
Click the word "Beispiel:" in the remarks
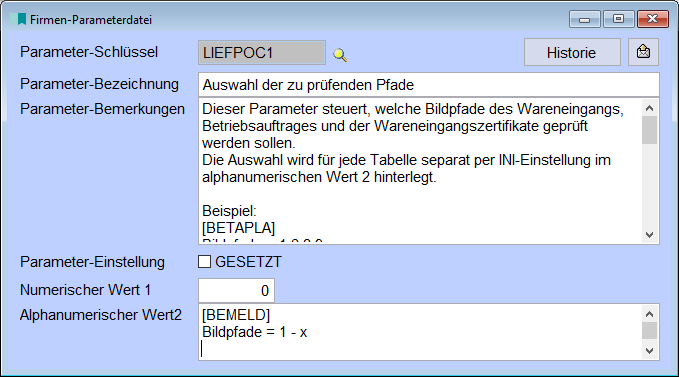(230, 211)
